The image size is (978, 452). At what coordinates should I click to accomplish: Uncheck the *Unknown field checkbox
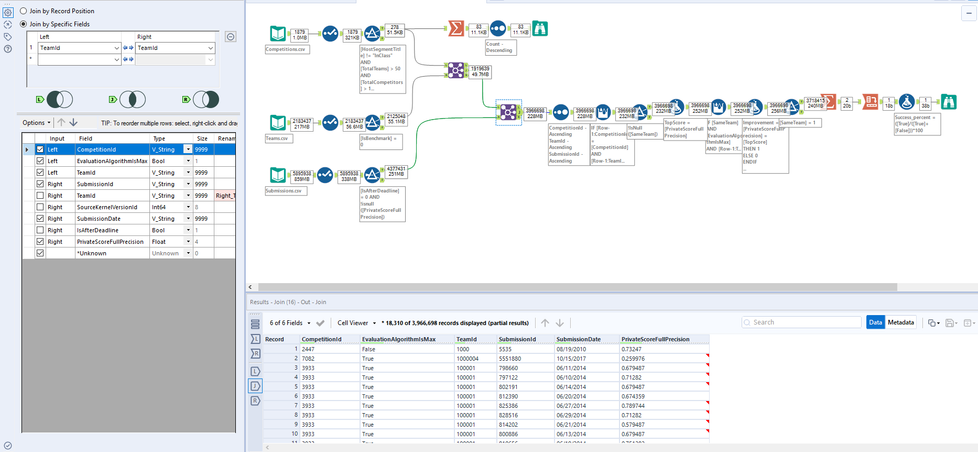click(41, 253)
